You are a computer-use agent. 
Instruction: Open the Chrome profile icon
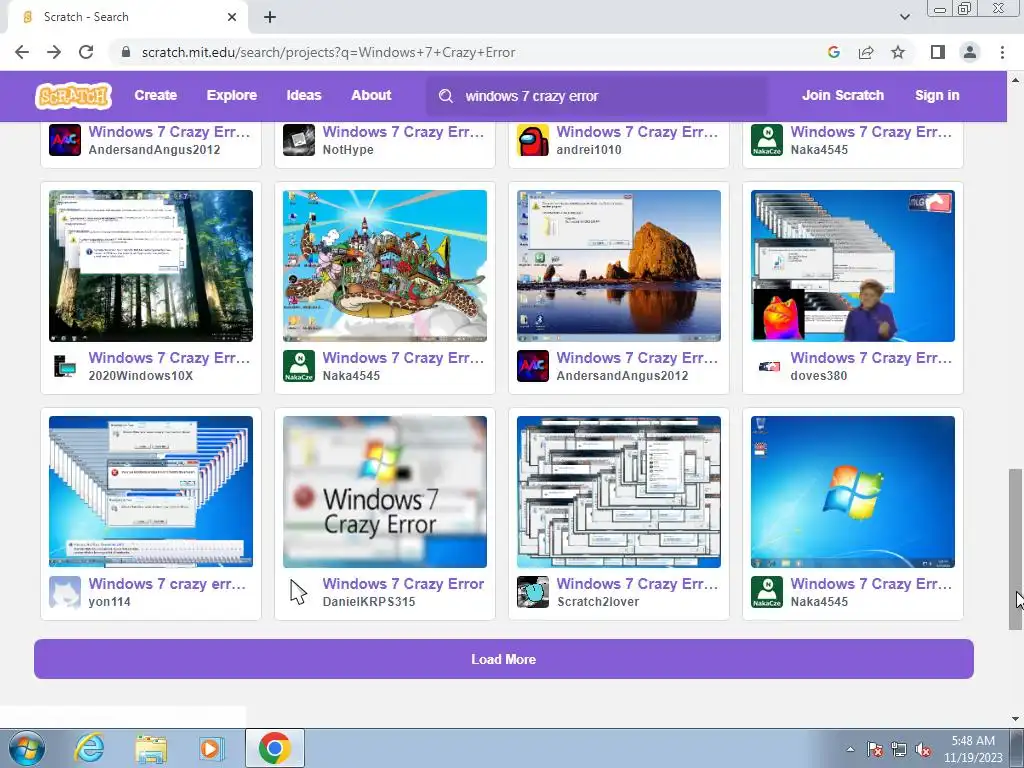(970, 52)
